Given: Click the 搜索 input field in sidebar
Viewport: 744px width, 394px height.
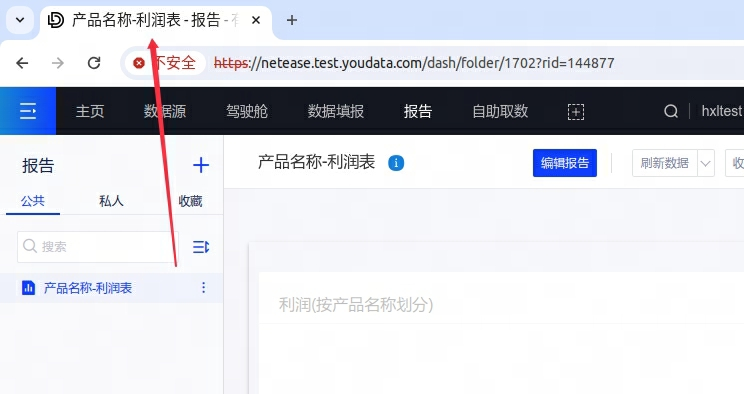Looking at the screenshot, I should [x=98, y=247].
